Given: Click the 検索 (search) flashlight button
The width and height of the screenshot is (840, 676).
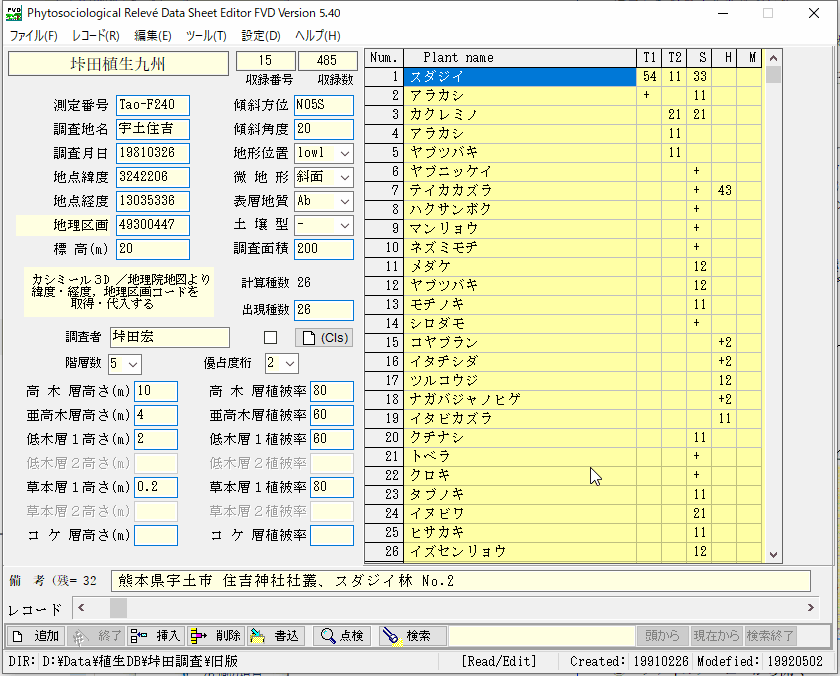Looking at the screenshot, I should tap(410, 636).
